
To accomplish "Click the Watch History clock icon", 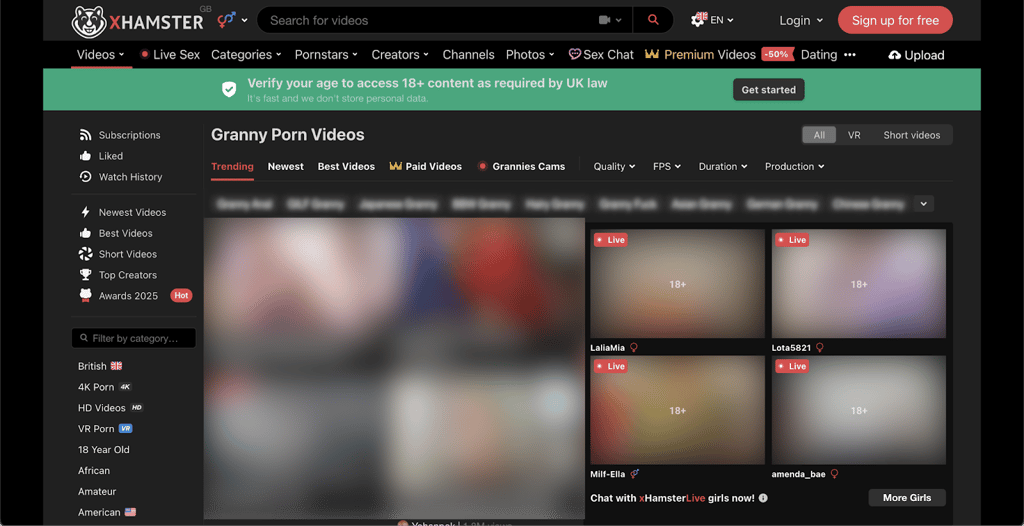I will (85, 177).
